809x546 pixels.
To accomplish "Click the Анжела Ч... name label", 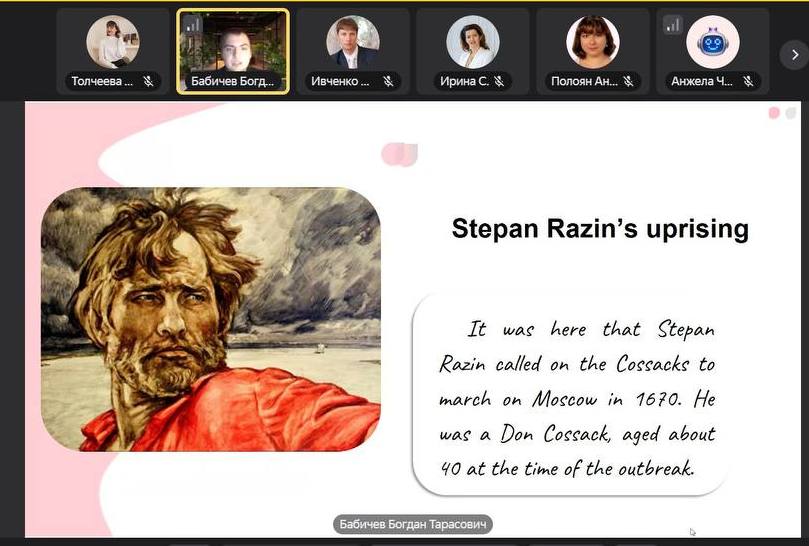I will click(702, 81).
